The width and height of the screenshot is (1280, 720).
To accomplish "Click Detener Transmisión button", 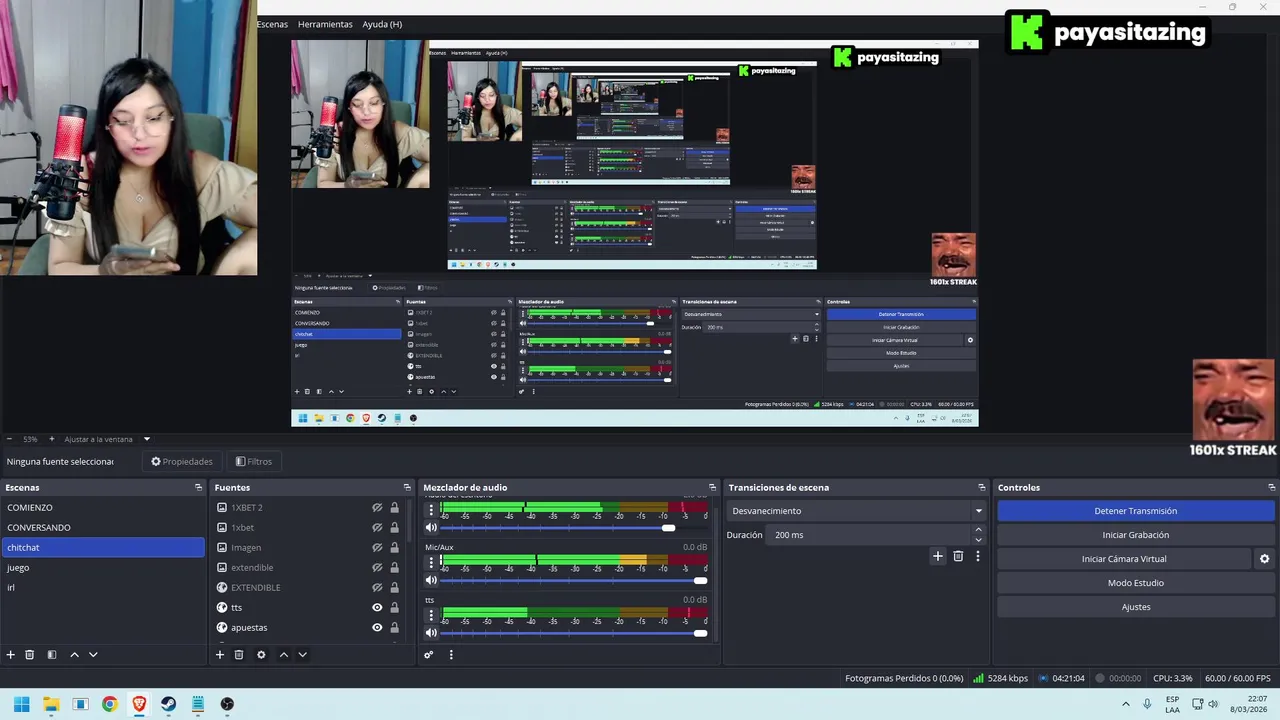I will coord(1135,511).
